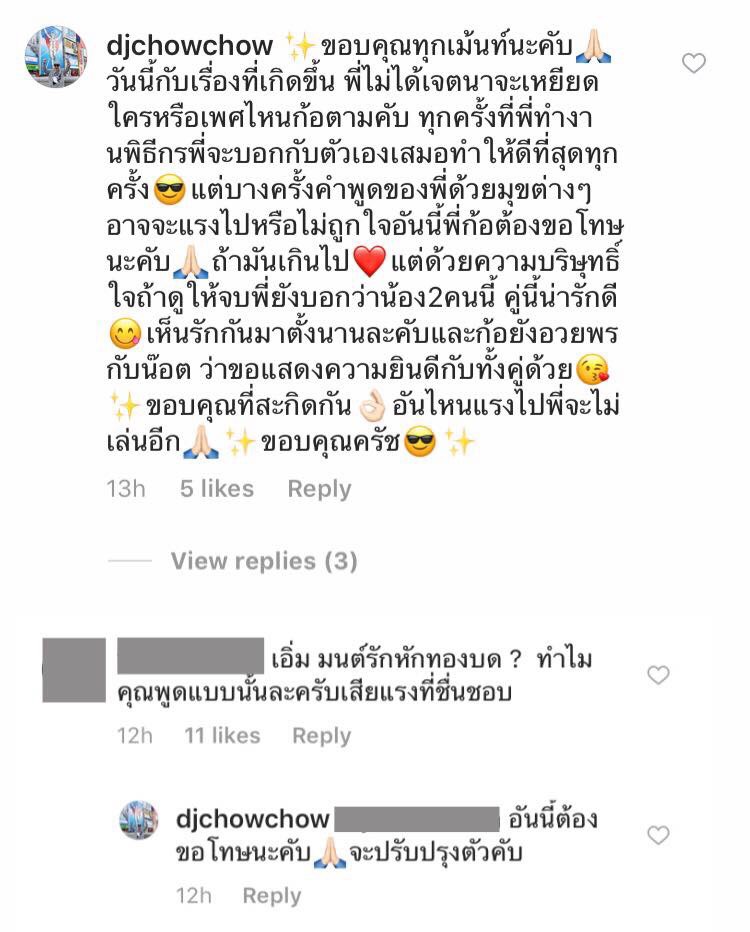750x932 pixels.
Task: Open djchowchow username on top comment
Action: tap(190, 46)
